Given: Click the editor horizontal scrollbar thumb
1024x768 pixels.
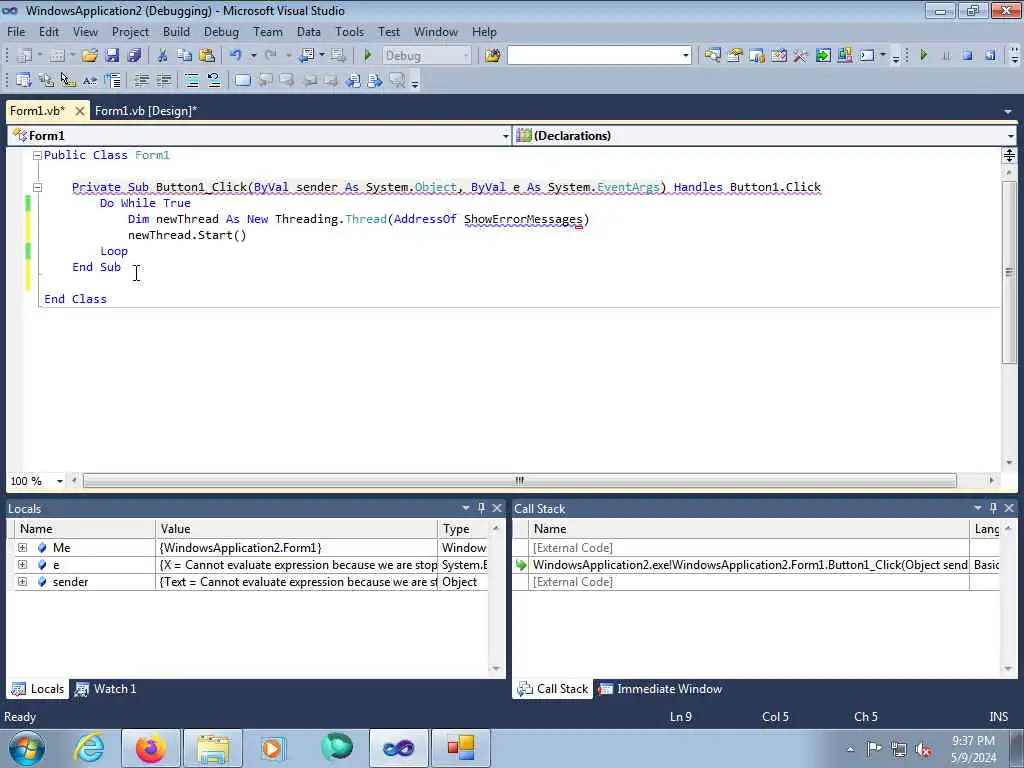Looking at the screenshot, I should tap(520, 481).
